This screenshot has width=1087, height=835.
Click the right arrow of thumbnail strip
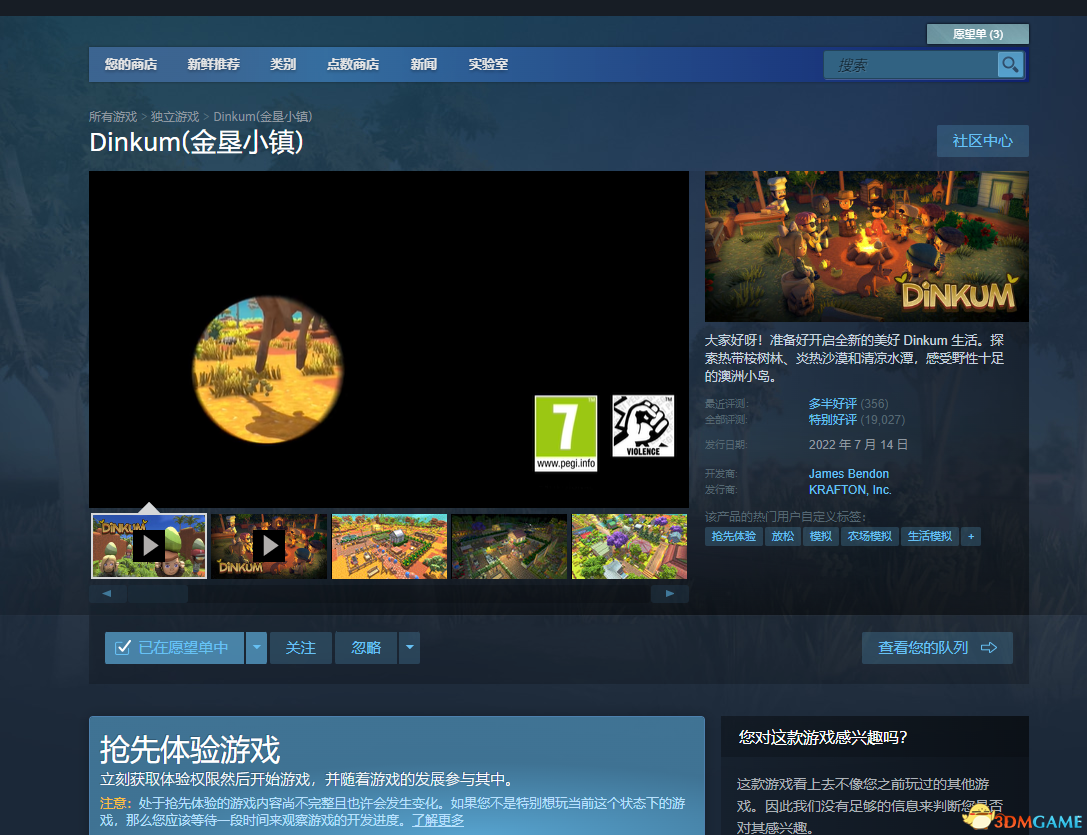coord(670,594)
